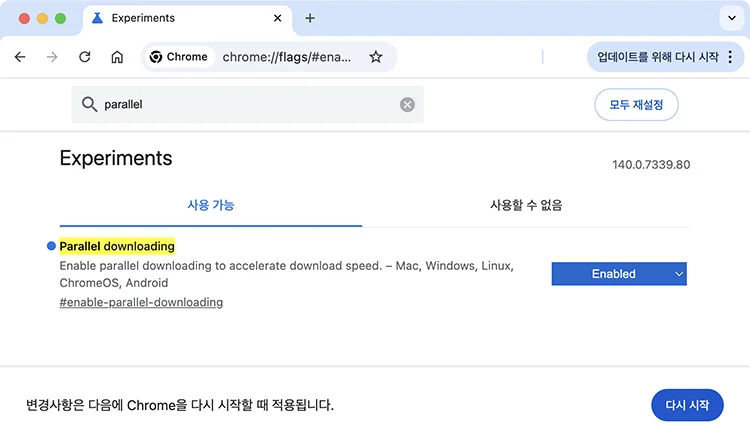
Task: Open the home page icon
Action: (117, 57)
